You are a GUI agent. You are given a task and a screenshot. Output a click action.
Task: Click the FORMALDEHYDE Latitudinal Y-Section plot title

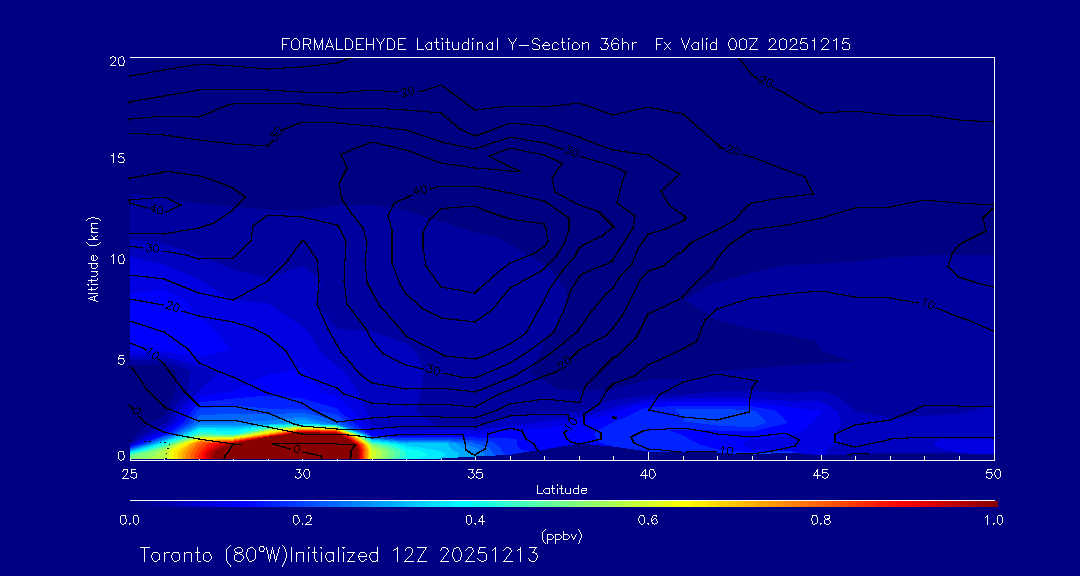click(x=565, y=44)
